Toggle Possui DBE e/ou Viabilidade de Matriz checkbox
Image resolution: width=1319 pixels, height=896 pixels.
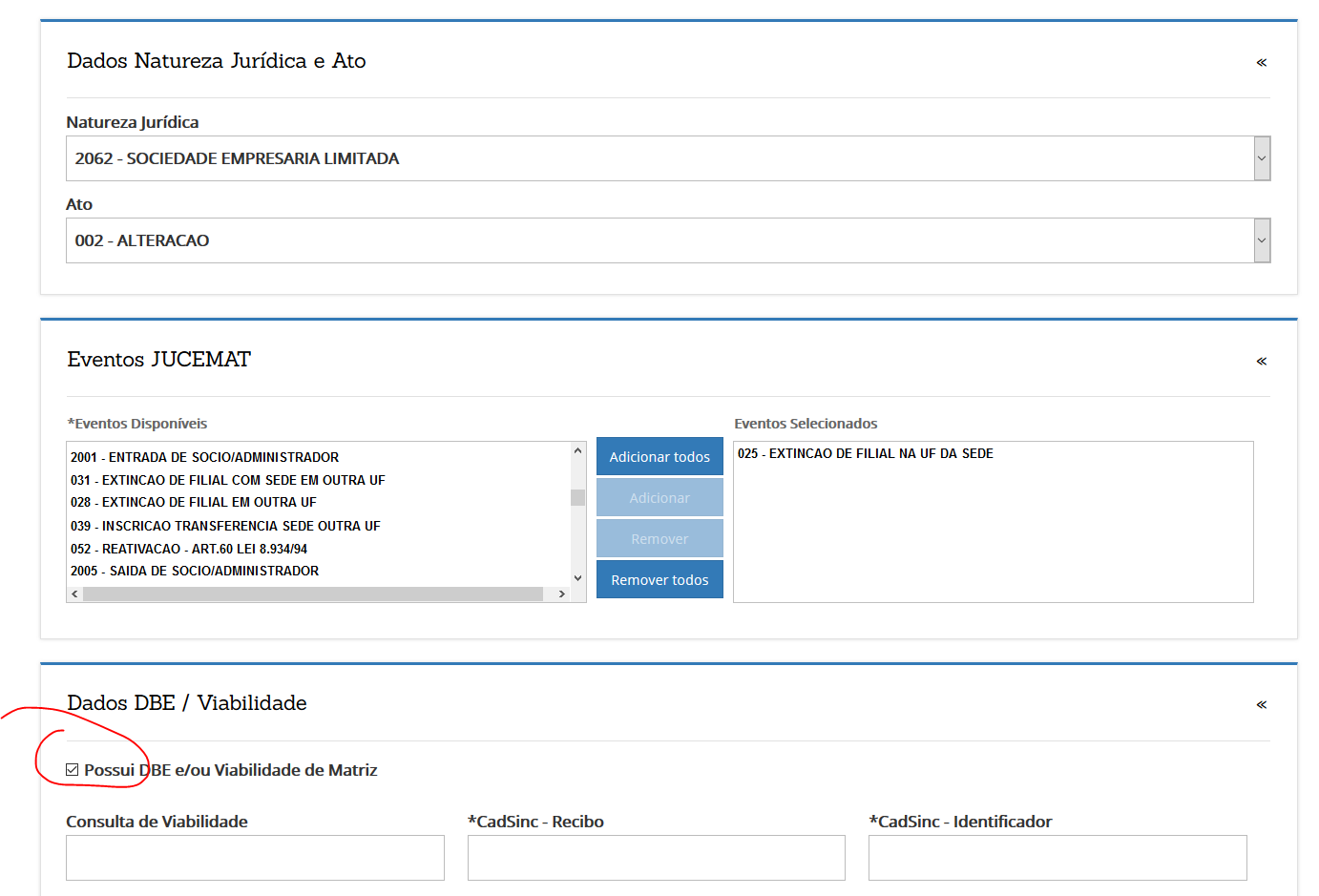[x=73, y=770]
